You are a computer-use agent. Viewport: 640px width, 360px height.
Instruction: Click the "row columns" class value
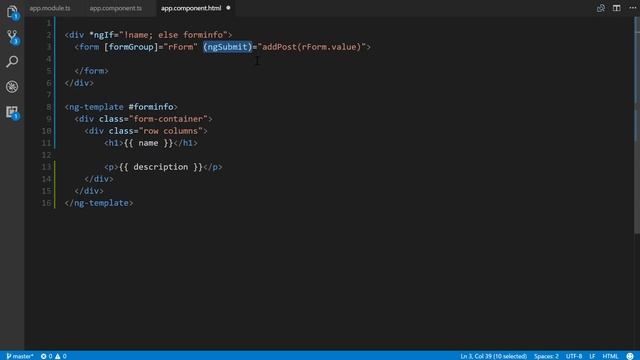(171, 131)
